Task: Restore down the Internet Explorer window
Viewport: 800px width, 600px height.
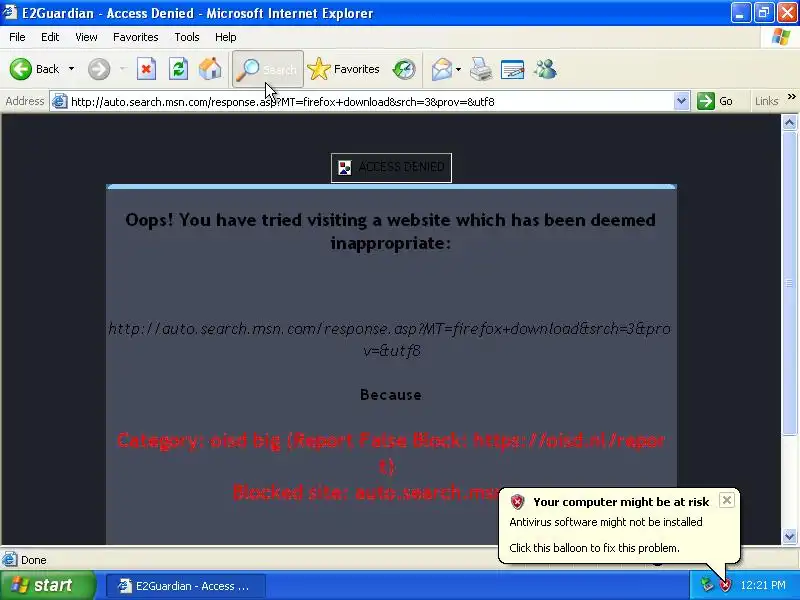Action: coord(763,12)
